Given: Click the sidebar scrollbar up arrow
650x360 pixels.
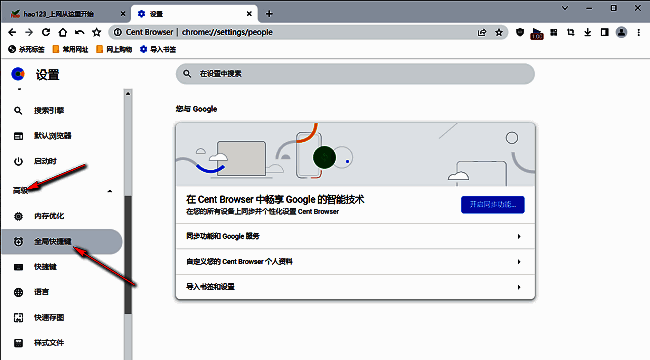Looking at the screenshot, I should 128,94.
